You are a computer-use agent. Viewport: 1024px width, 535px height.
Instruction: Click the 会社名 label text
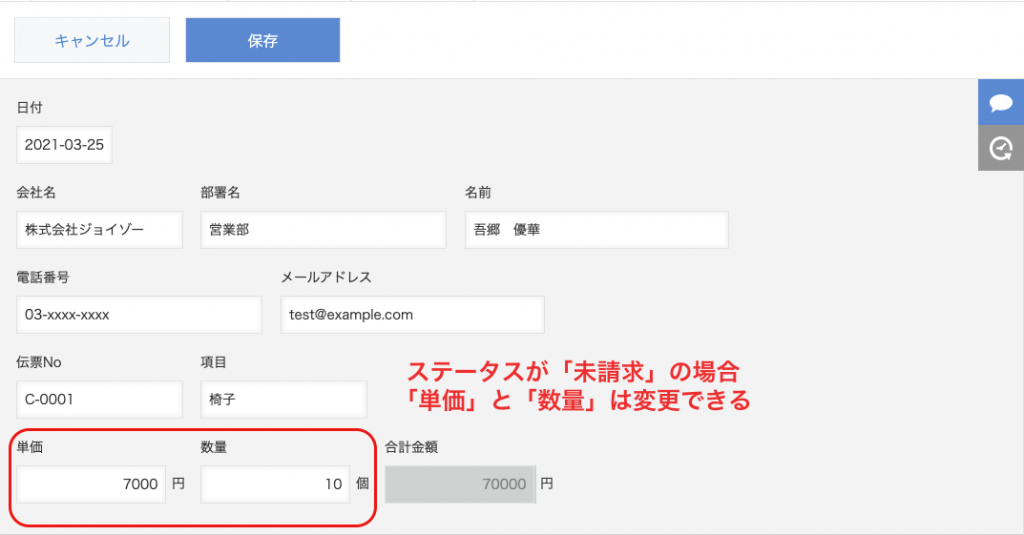(x=36, y=193)
